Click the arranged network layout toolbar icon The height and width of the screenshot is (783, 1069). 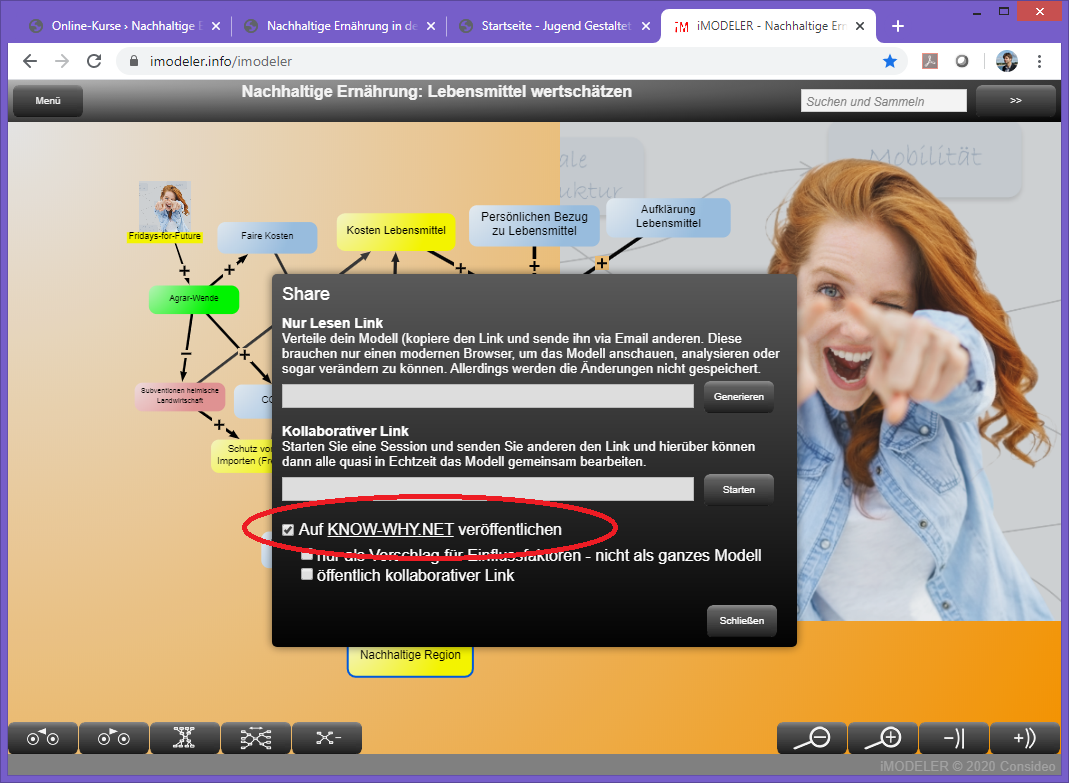click(x=256, y=738)
